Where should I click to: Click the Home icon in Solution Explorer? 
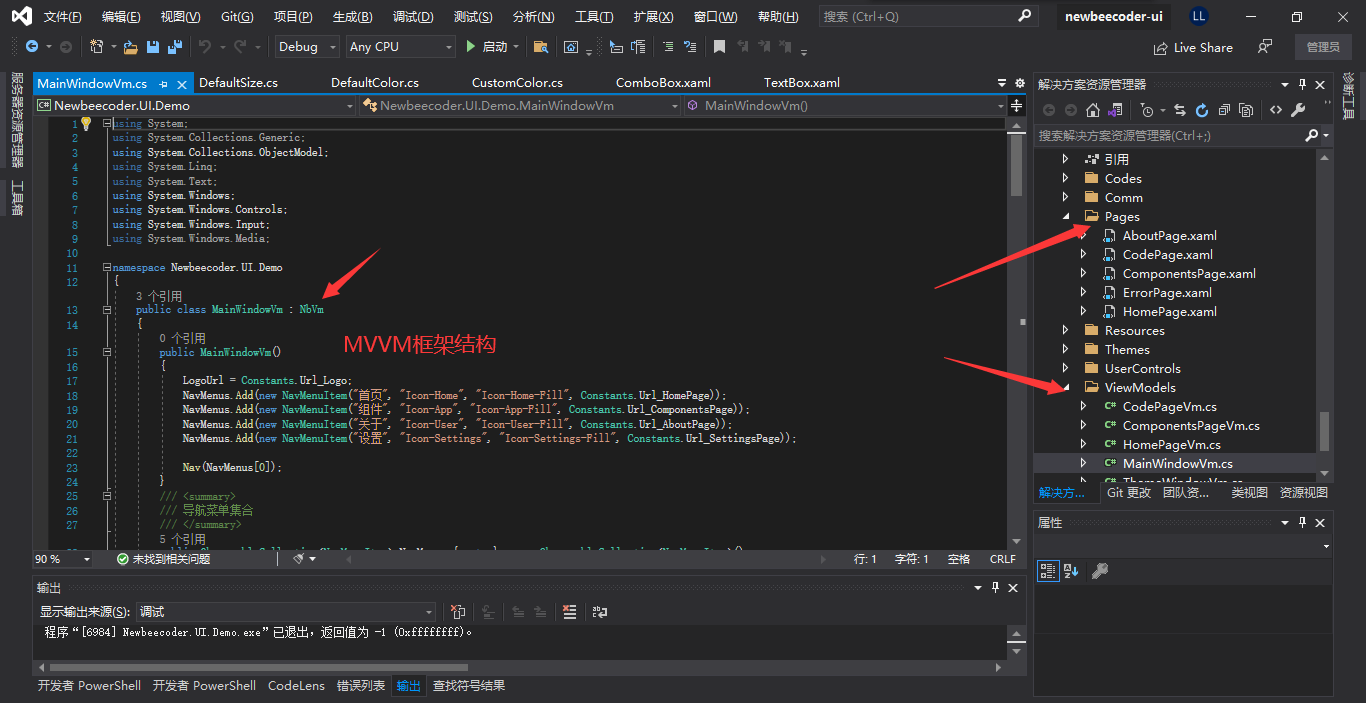tap(1093, 110)
